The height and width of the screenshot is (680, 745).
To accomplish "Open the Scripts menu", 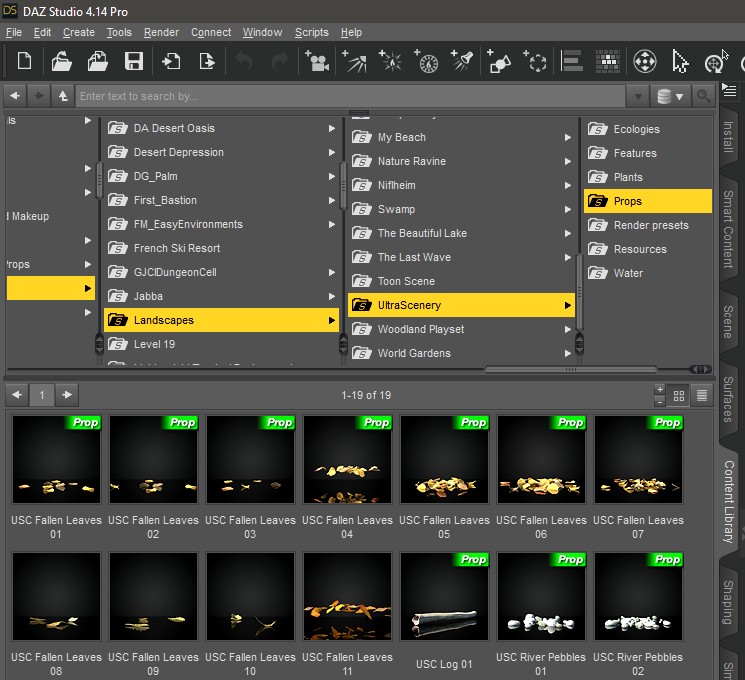I will click(312, 32).
